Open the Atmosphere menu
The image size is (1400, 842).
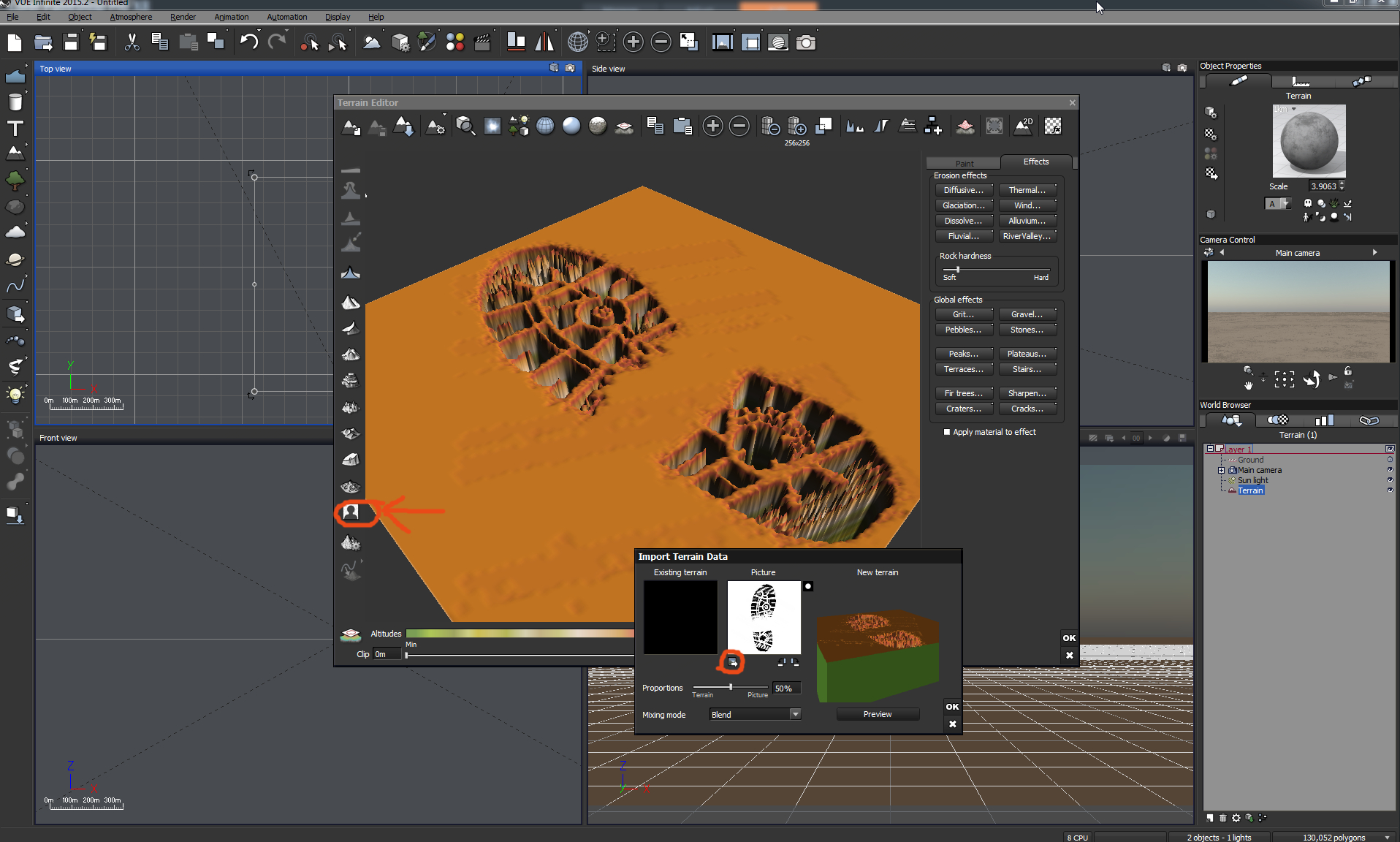point(131,17)
